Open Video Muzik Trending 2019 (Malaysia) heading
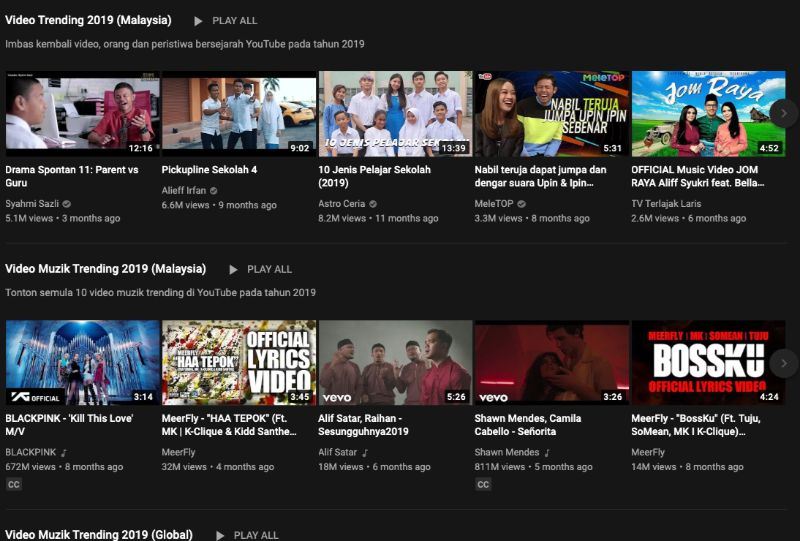This screenshot has height=541, width=800. (106, 269)
